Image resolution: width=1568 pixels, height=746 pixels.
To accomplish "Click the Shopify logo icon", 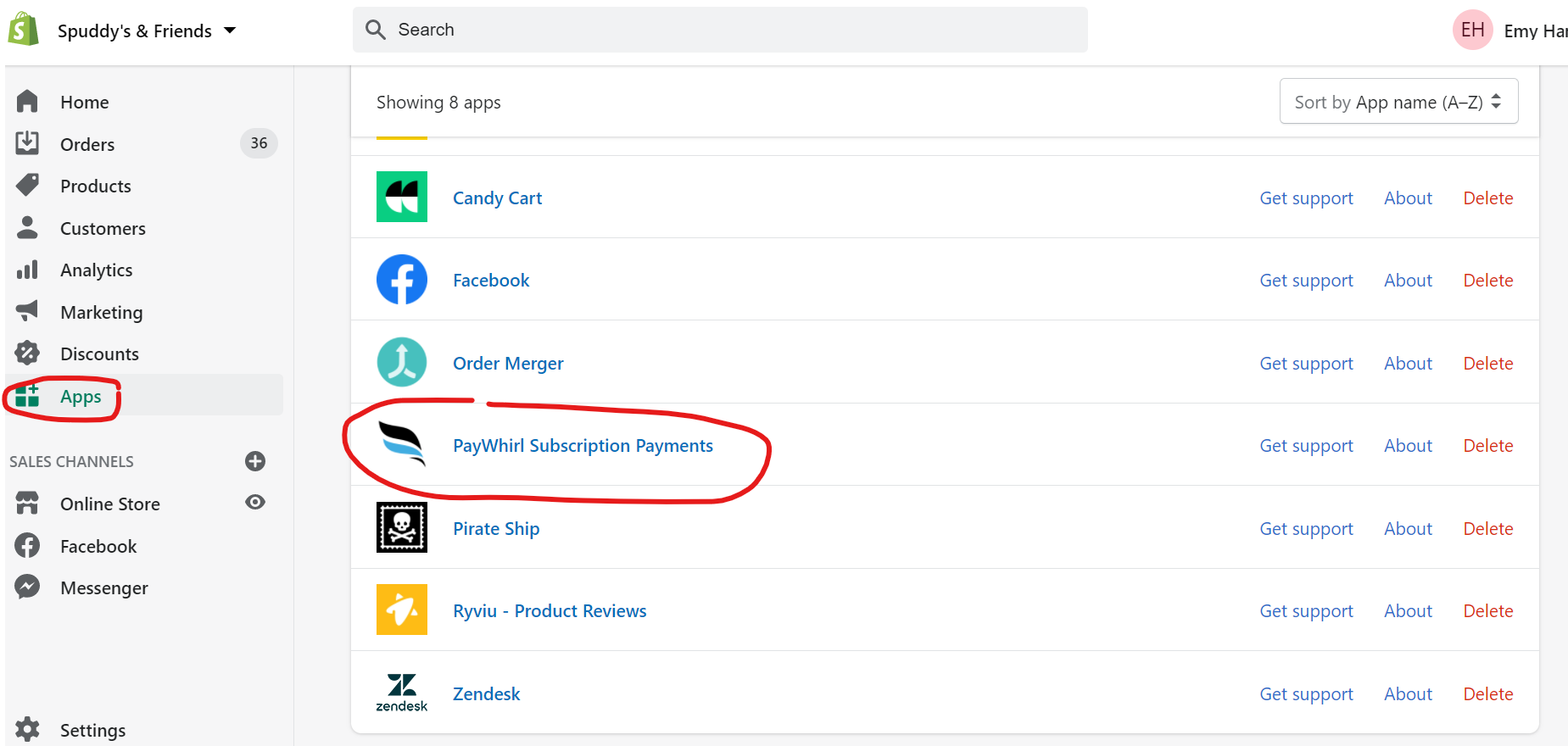I will click(x=24, y=30).
